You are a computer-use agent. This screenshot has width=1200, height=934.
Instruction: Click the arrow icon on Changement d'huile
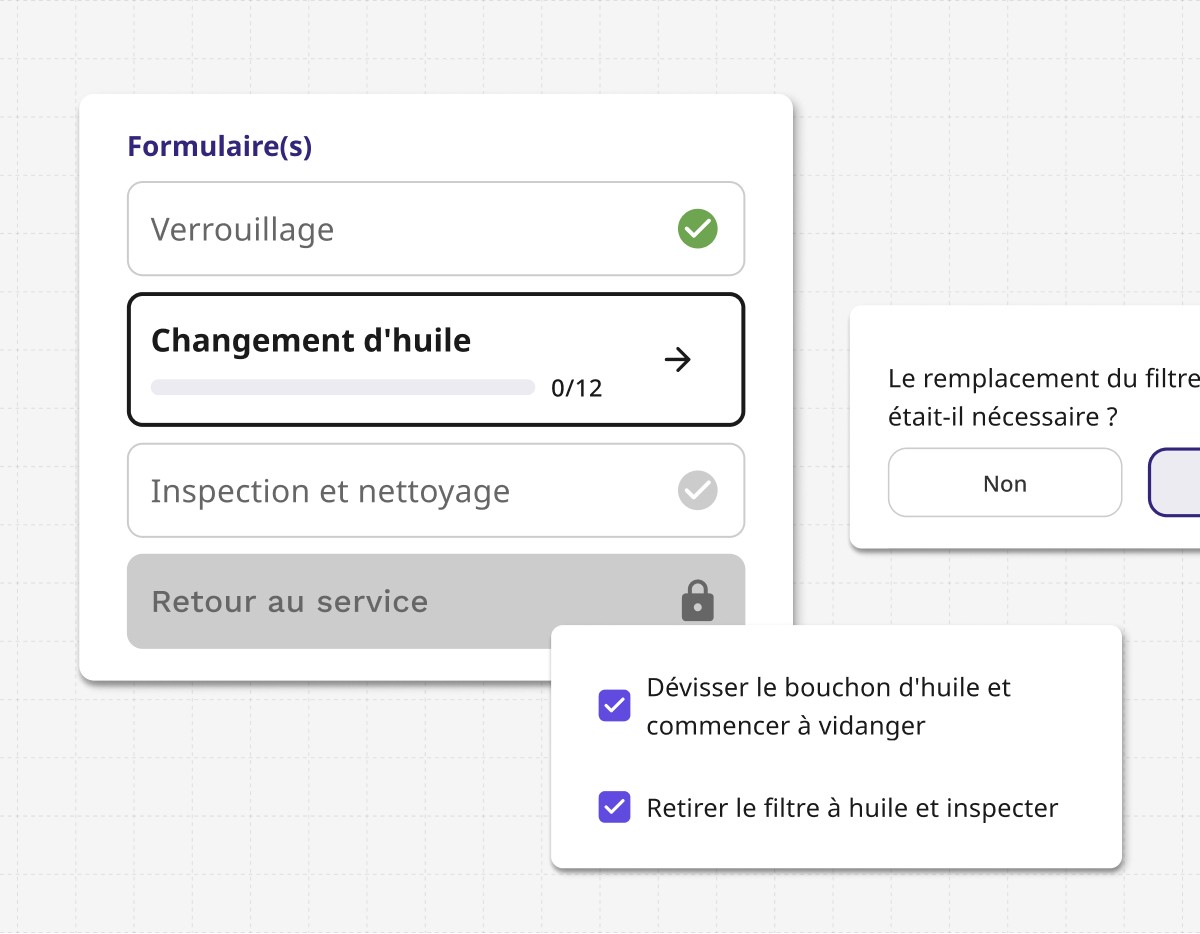(x=678, y=360)
